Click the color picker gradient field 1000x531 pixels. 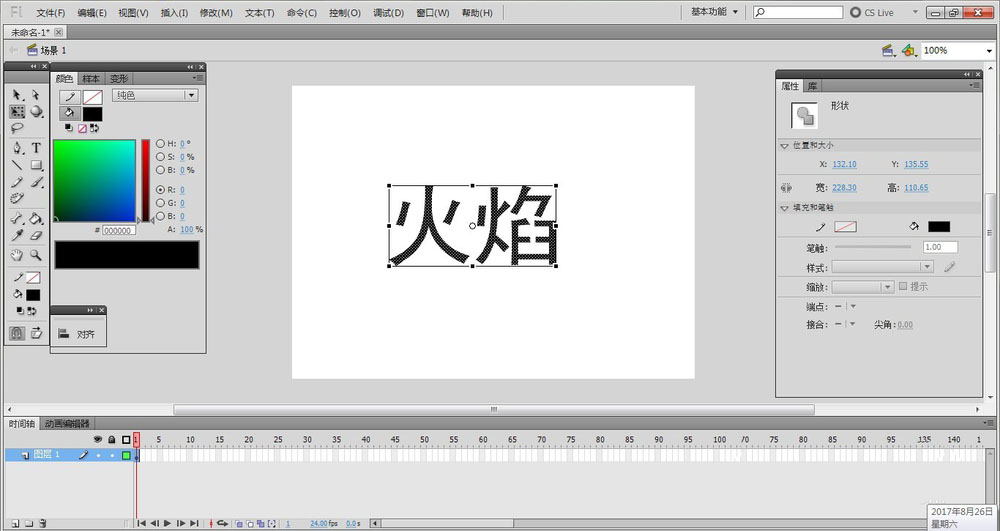coord(94,180)
